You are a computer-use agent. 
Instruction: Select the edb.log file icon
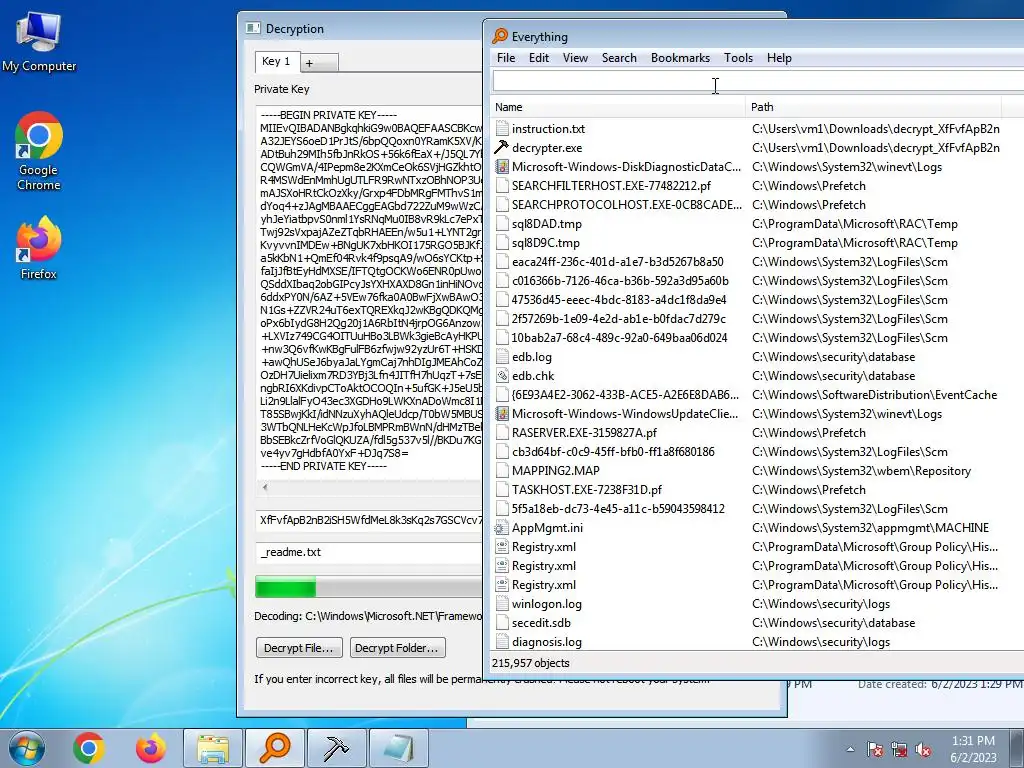[502, 357]
